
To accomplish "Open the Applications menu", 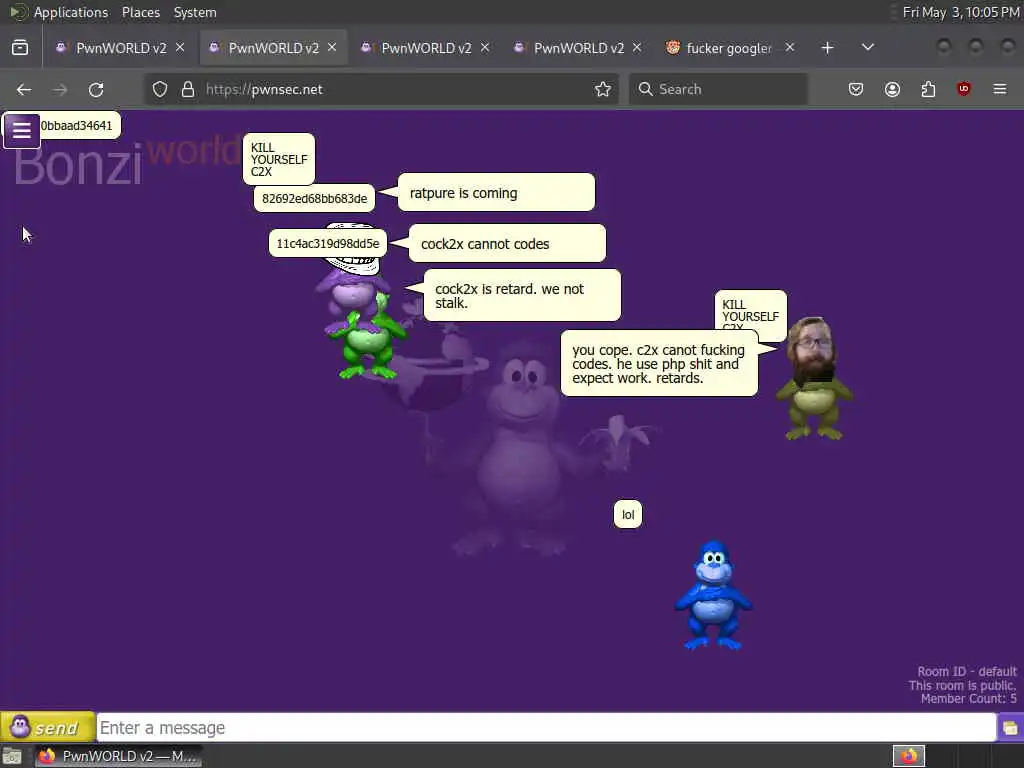I will click(71, 12).
